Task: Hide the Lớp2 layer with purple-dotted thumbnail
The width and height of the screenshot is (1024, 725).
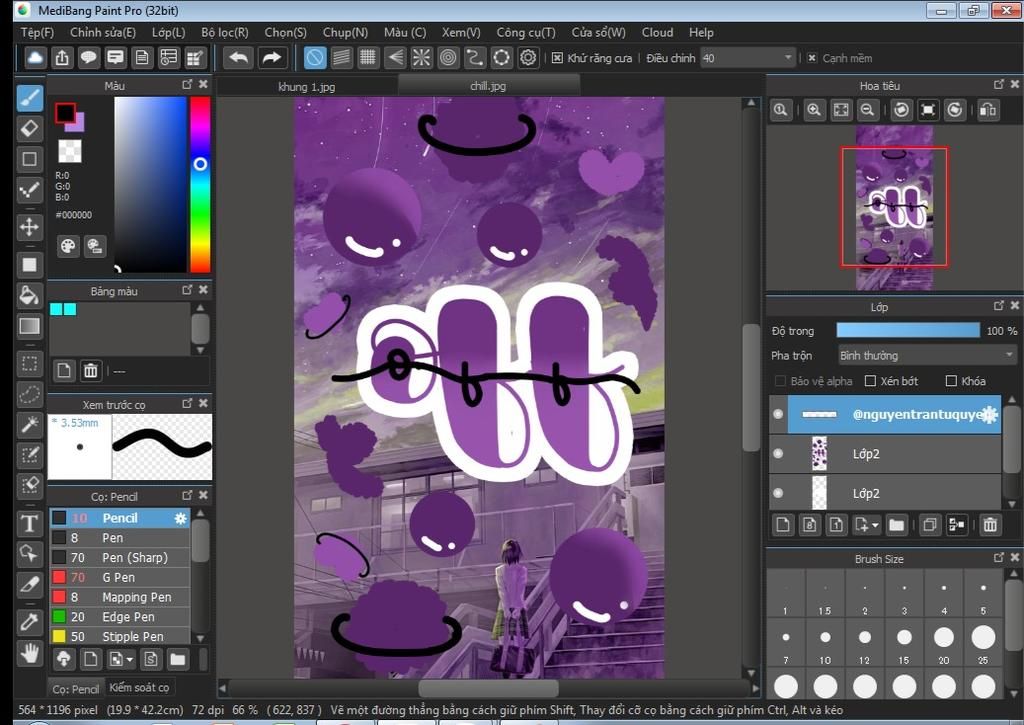Action: click(778, 453)
